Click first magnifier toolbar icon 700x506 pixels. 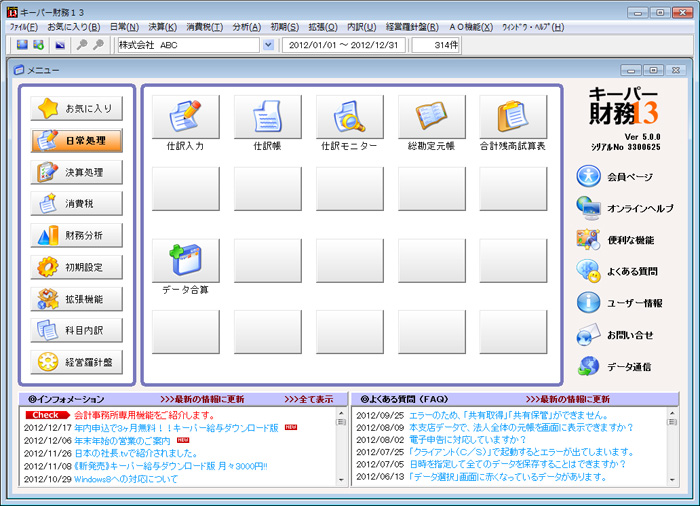pyautogui.click(x=82, y=45)
